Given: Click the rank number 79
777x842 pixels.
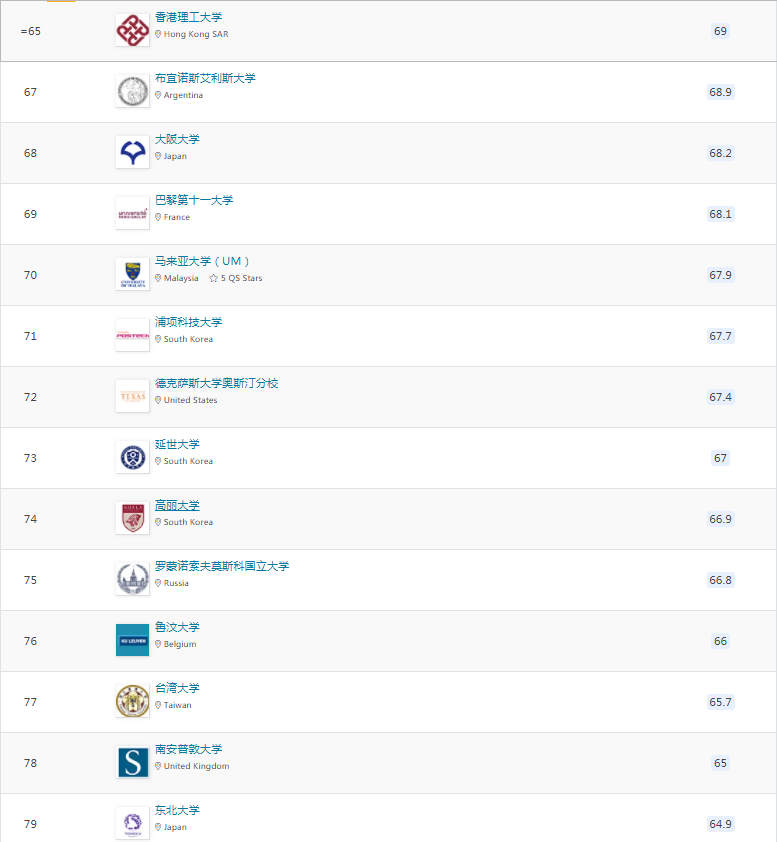Looking at the screenshot, I should 31,824.
